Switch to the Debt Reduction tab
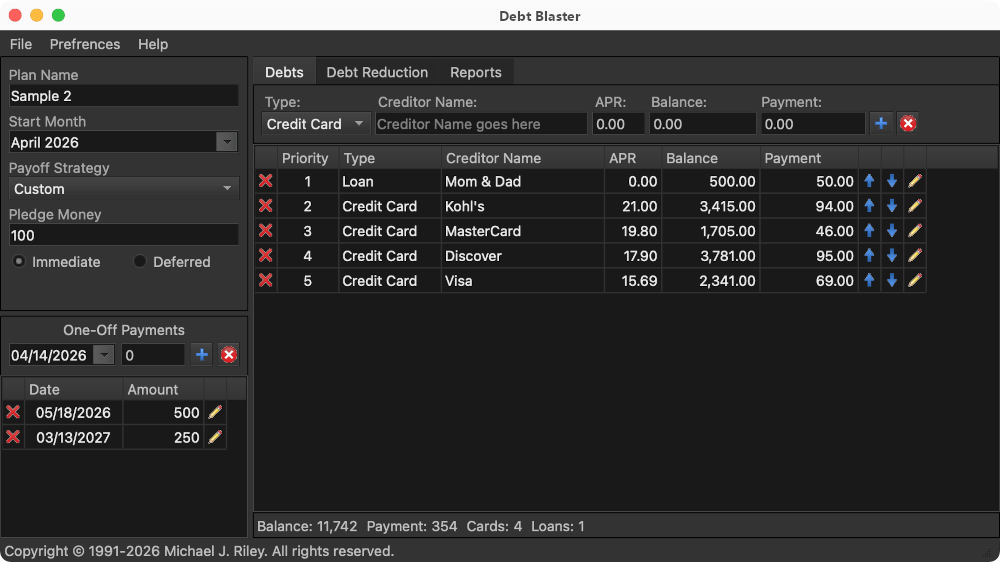Viewport: 1000px width, 562px height. [377, 72]
